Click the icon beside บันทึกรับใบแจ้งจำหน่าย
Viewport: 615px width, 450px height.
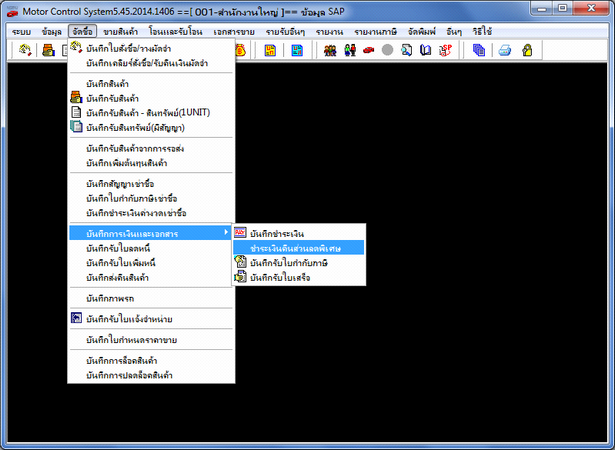pyautogui.click(x=76, y=319)
